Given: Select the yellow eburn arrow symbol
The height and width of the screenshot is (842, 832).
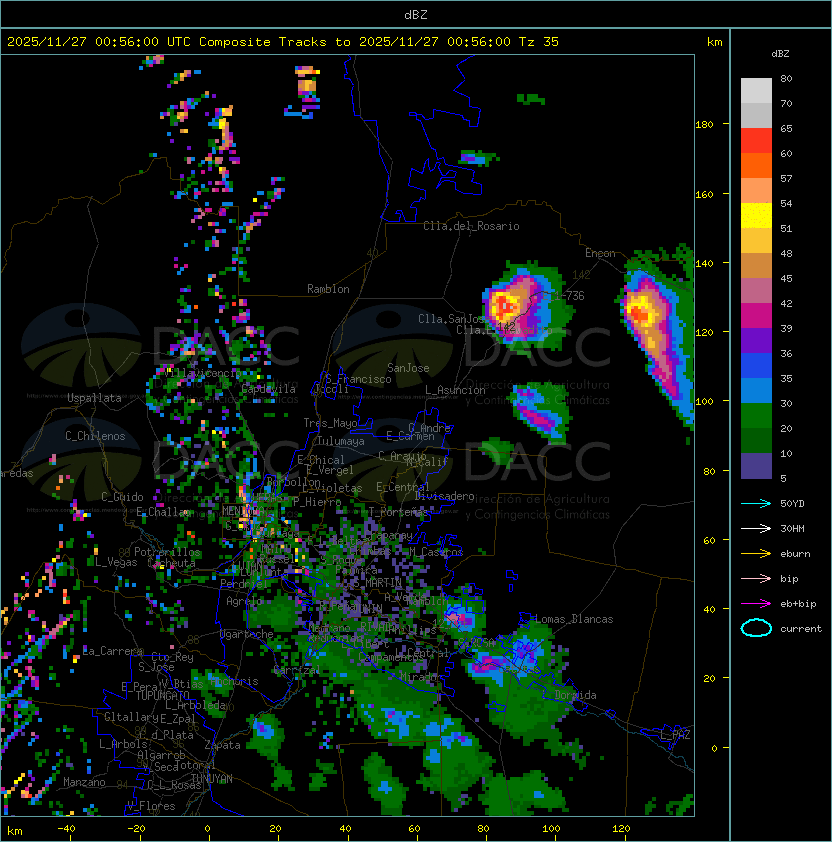Looking at the screenshot, I should [756, 554].
